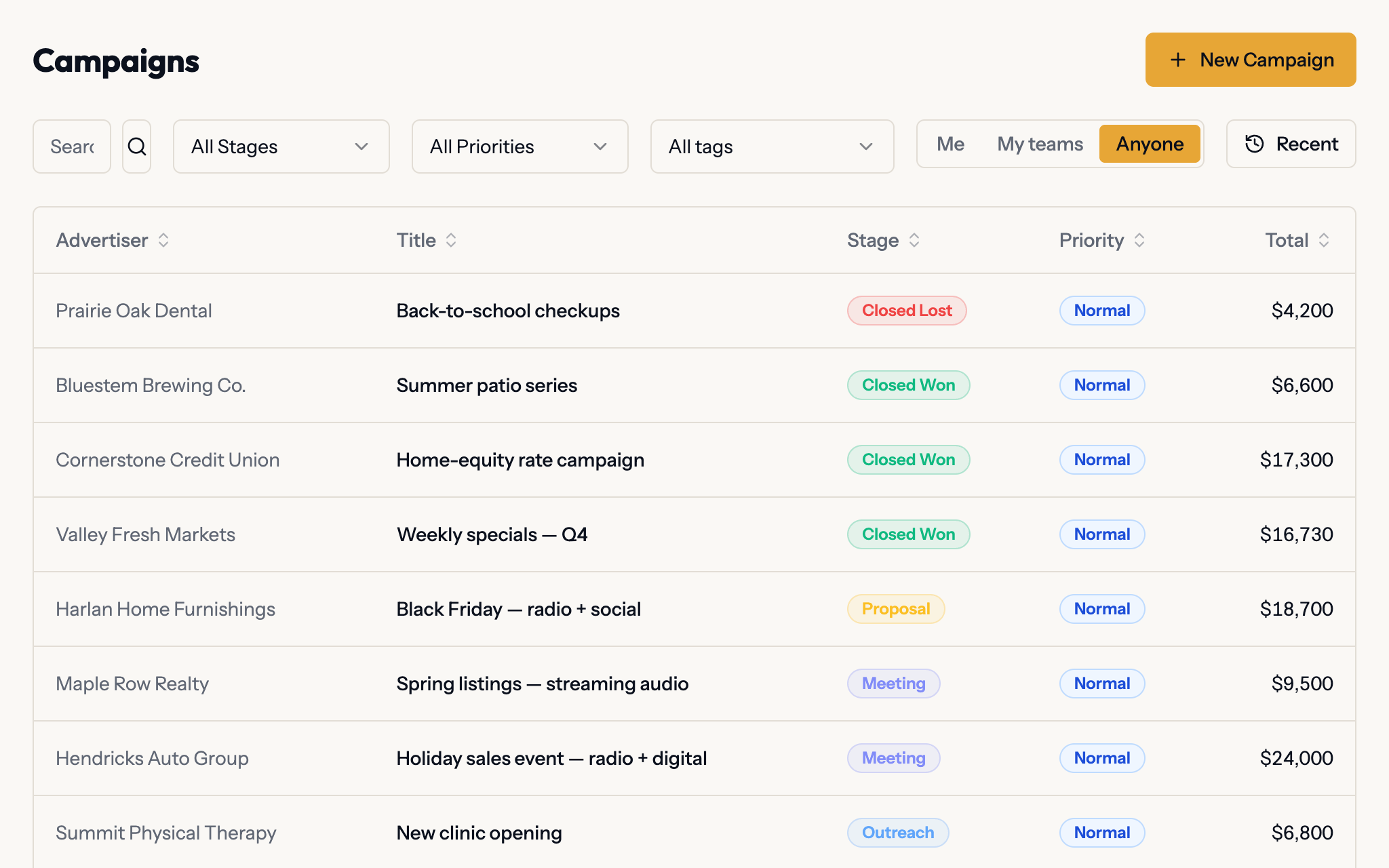Image resolution: width=1389 pixels, height=868 pixels.
Task: Open Black Friday — radio + social campaign
Action: click(x=518, y=609)
